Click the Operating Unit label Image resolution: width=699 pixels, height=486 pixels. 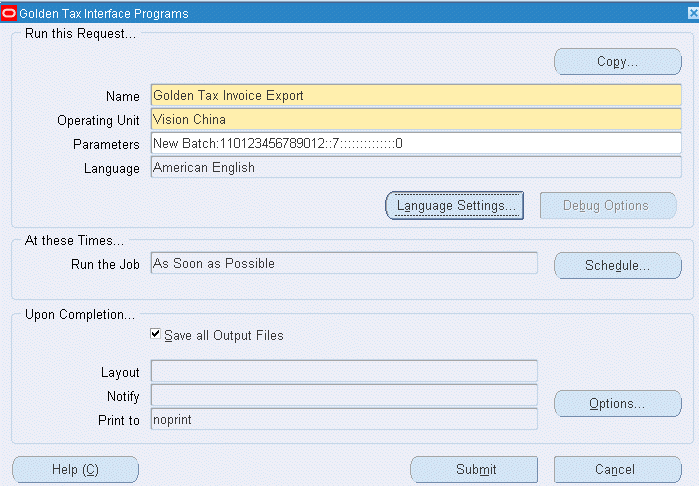(98, 121)
